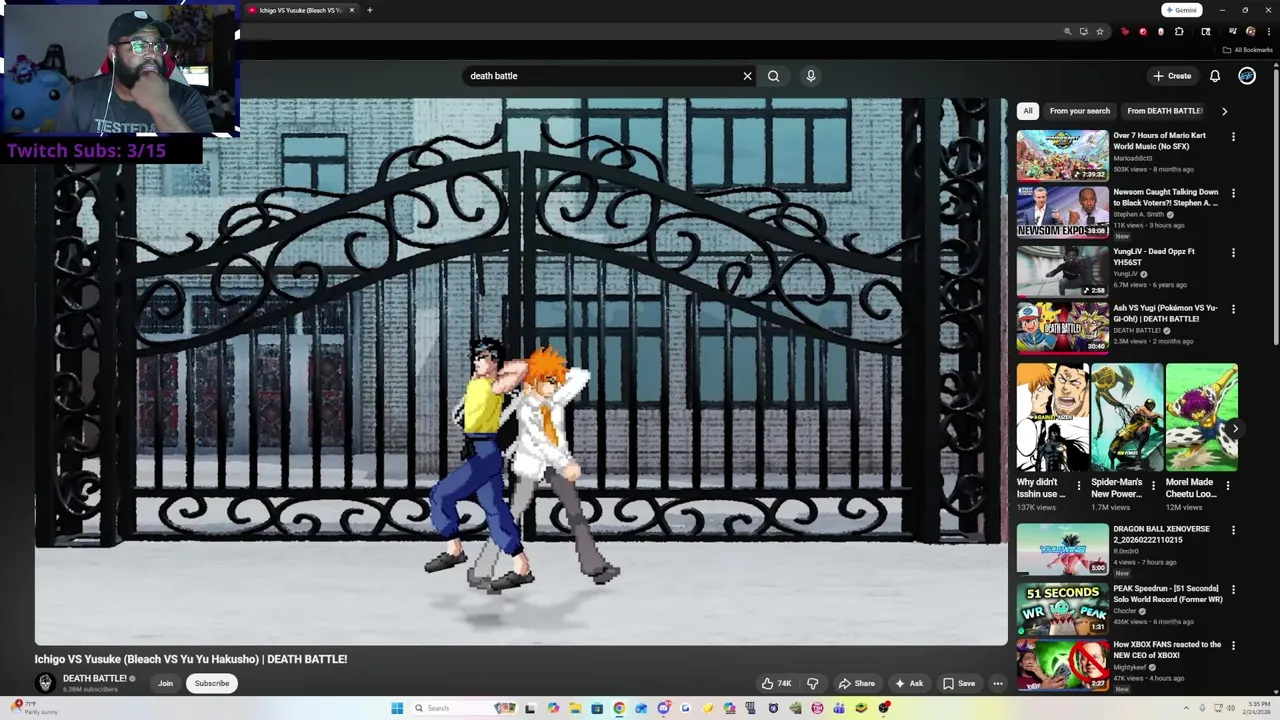Open options for PEAK Speedrun video
The width and height of the screenshot is (1280, 720).
(1233, 590)
